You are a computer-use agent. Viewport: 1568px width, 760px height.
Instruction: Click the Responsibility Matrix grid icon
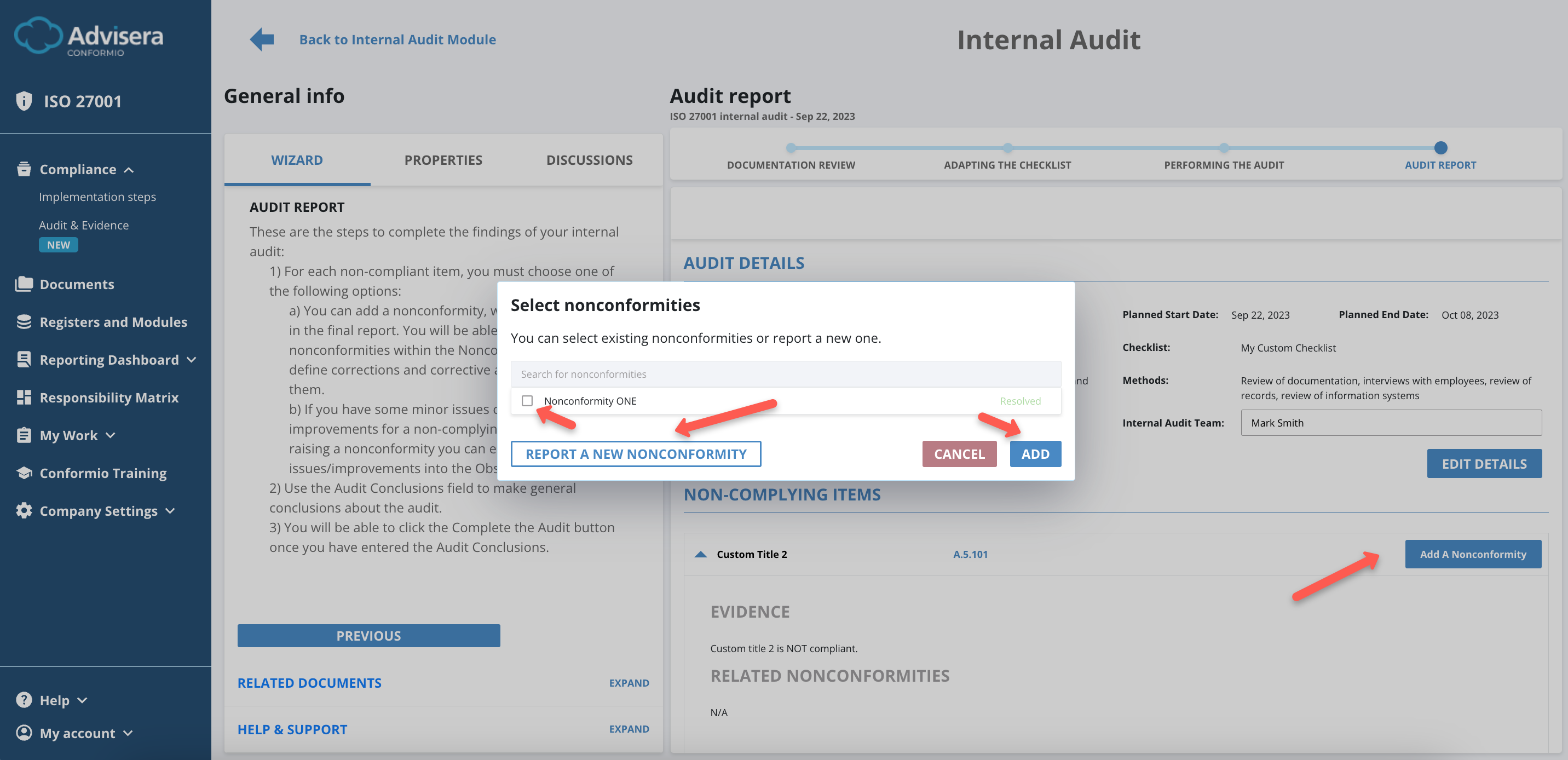pos(24,397)
